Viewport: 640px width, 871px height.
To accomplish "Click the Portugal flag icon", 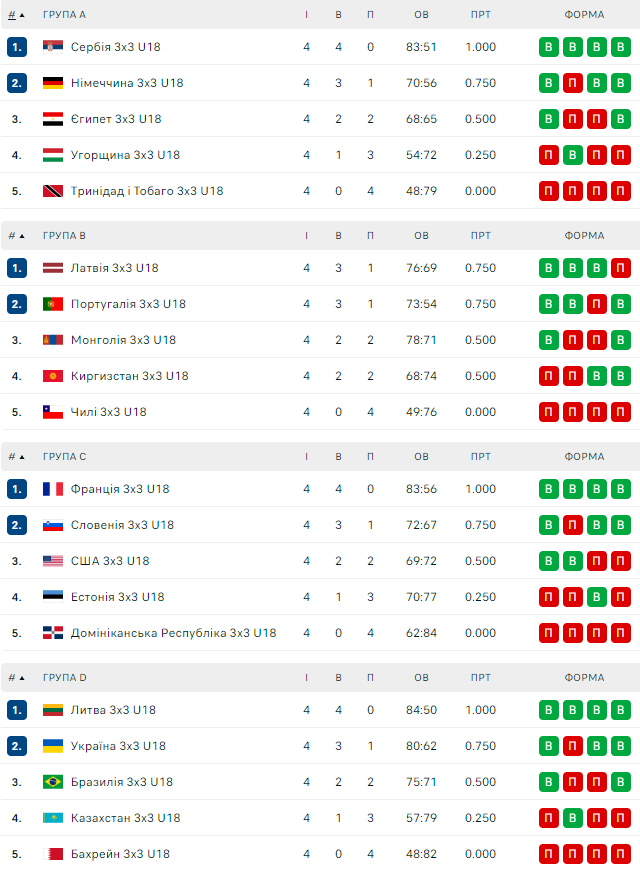I will coord(53,304).
